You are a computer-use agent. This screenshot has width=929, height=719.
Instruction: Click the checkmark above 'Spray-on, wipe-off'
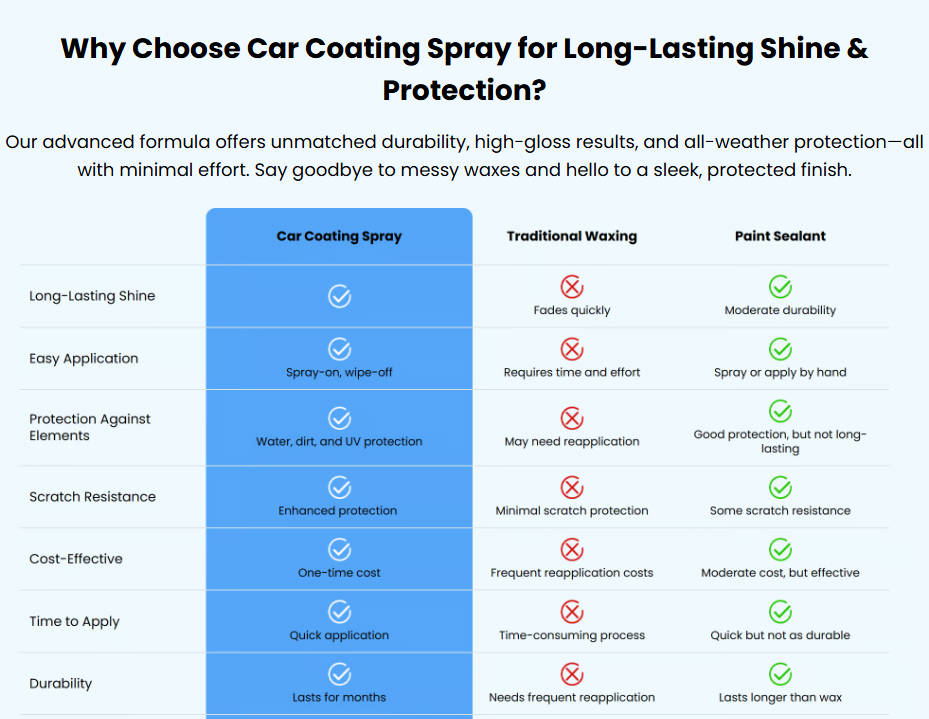coord(339,349)
